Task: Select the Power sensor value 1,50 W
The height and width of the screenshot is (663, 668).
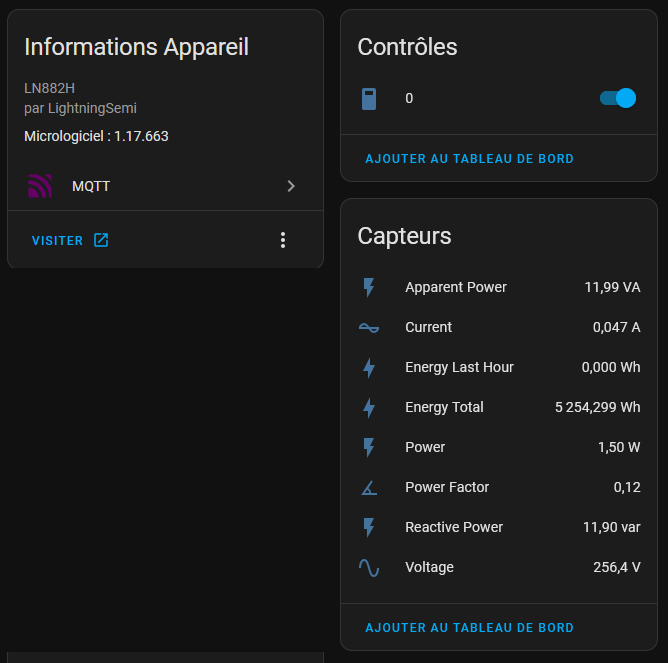Action: 619,447
